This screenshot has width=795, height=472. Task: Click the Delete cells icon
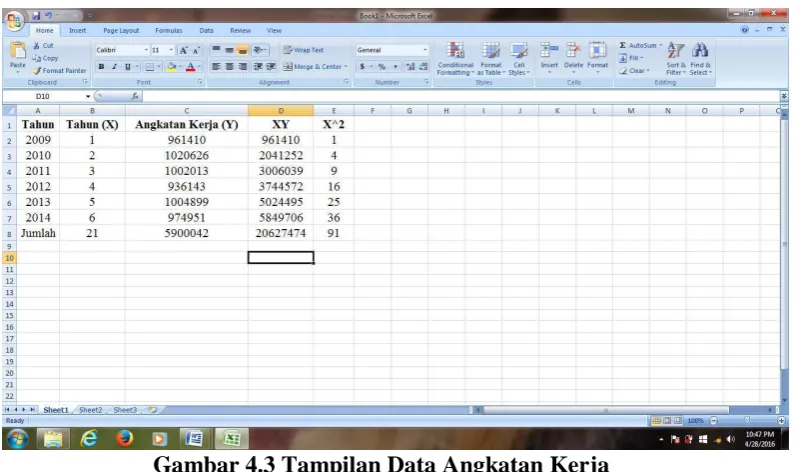[573, 51]
